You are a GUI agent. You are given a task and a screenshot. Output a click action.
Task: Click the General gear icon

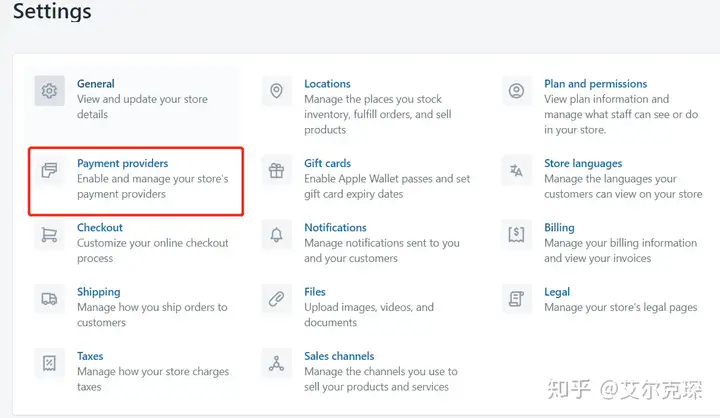point(49,90)
